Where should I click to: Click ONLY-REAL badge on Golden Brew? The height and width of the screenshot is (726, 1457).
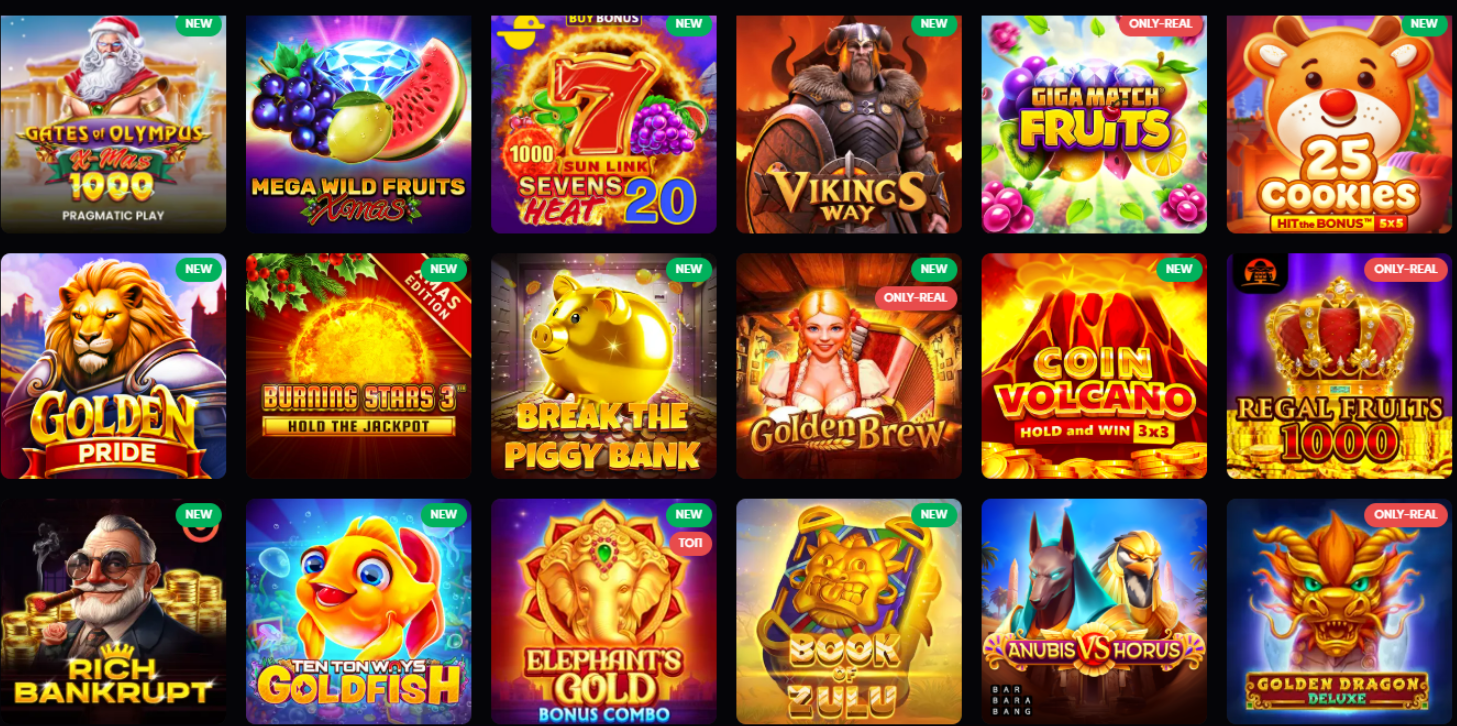pyautogui.click(x=916, y=298)
